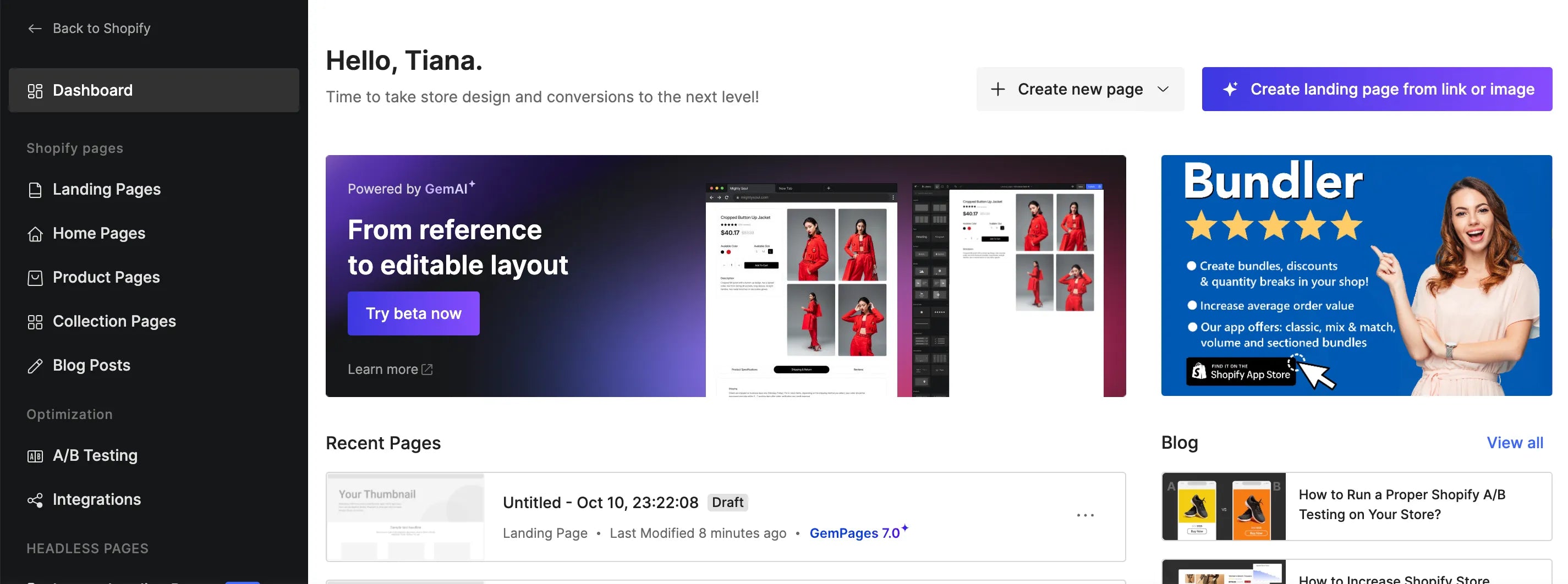This screenshot has height=584, width=1568.
Task: Click the back arrow icon beside Back to Shopify
Action: click(x=35, y=29)
